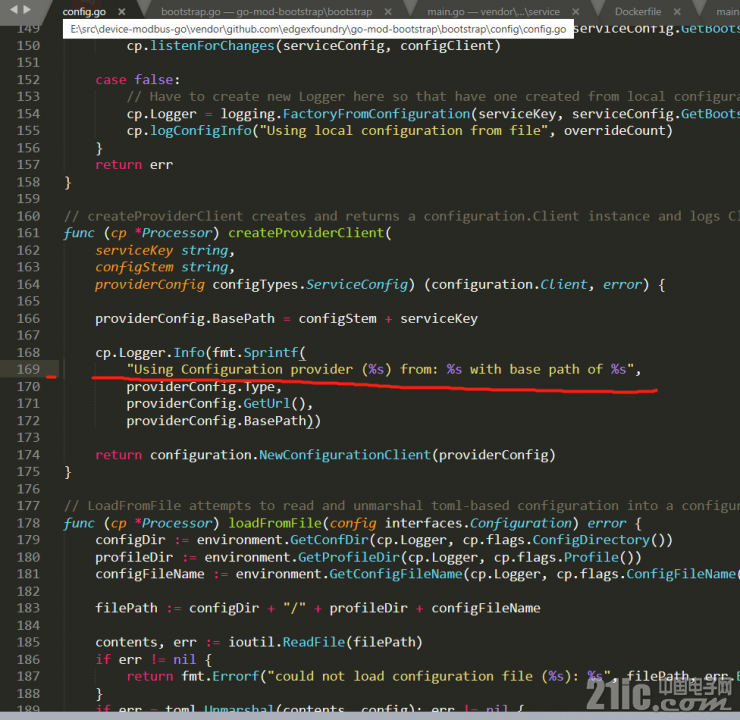The height and width of the screenshot is (720, 740).
Task: Click 'case false:' on line 152
Action: [x=138, y=79]
